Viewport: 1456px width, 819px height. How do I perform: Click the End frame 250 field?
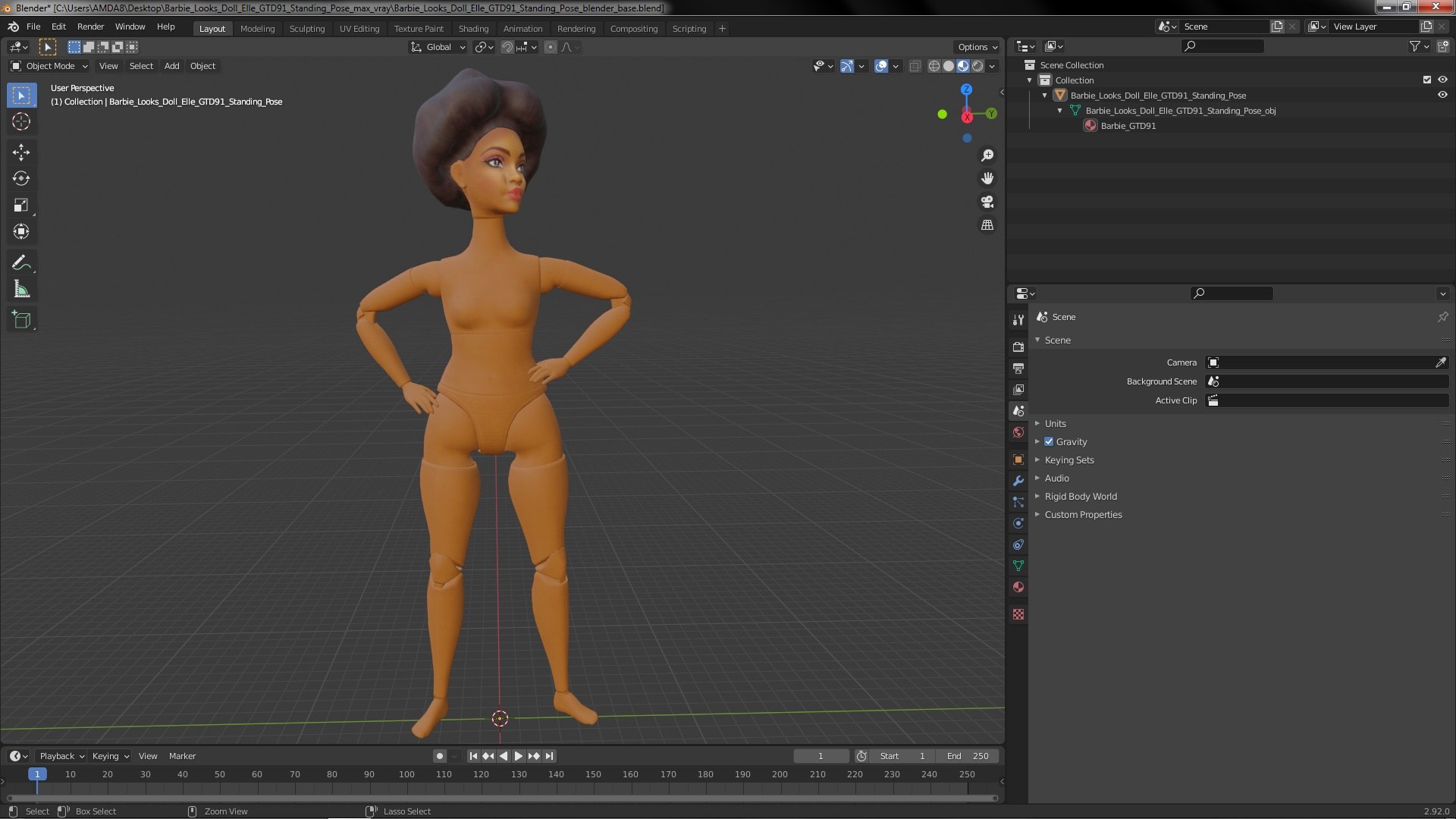click(x=967, y=756)
